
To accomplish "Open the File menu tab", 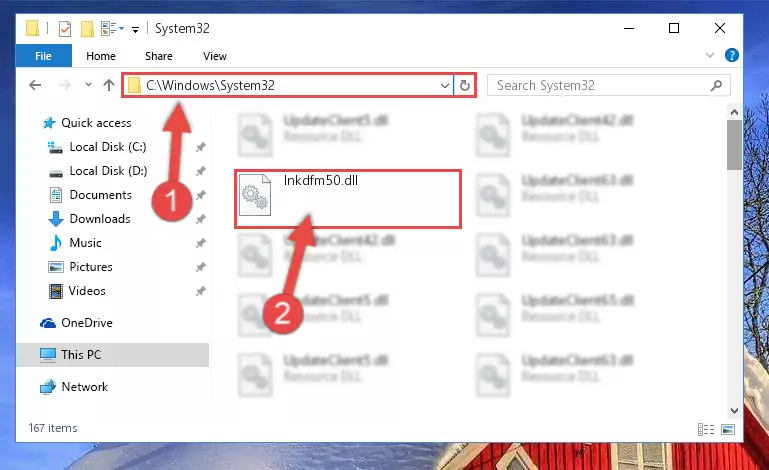I will pyautogui.click(x=44, y=56).
